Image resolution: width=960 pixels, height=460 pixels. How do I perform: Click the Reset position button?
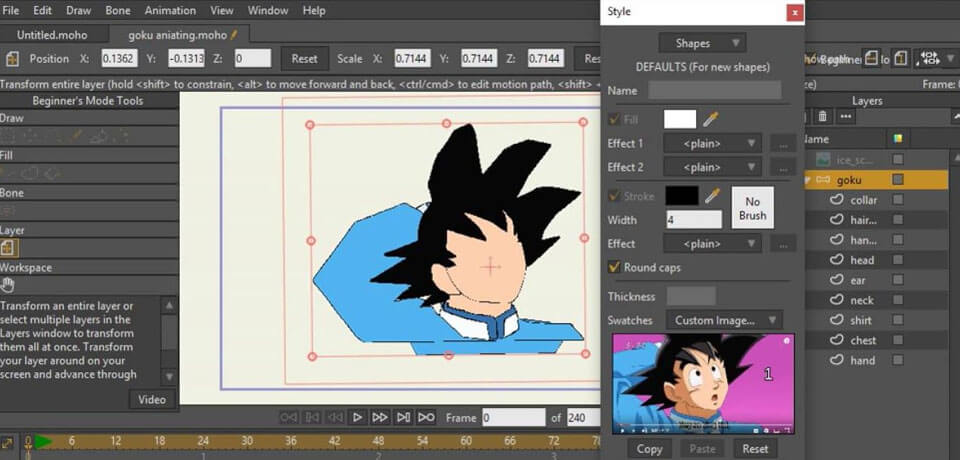(304, 59)
